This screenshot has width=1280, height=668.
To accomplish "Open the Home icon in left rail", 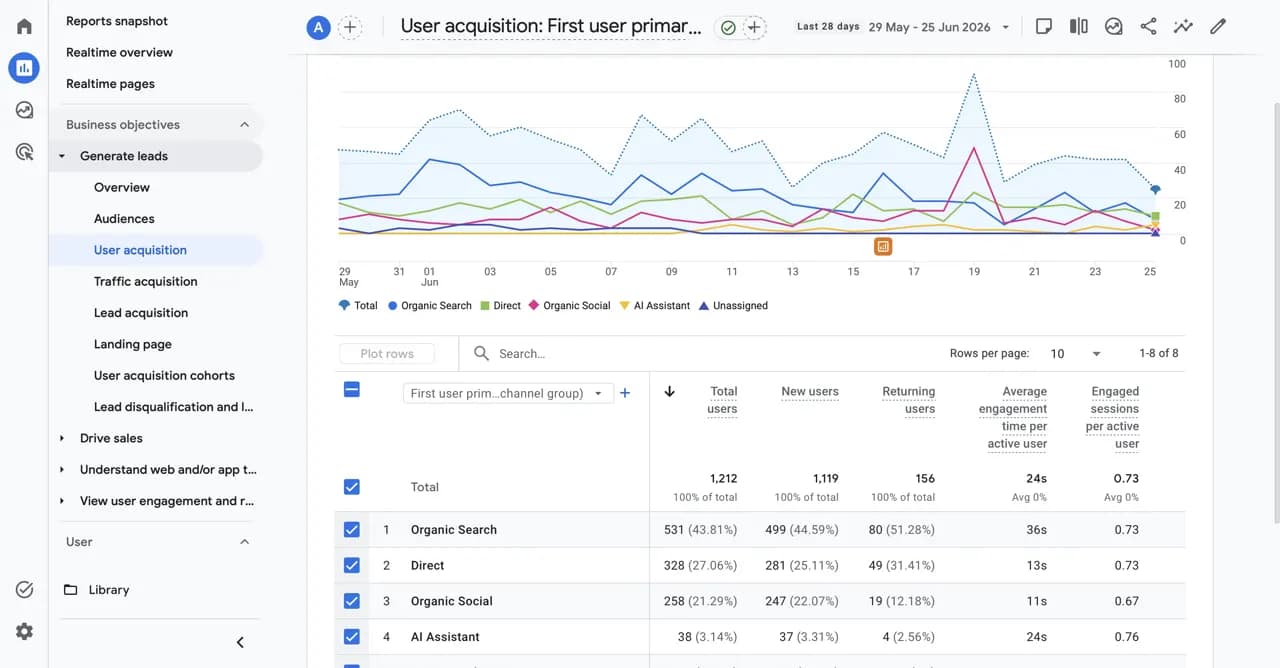I will [24, 26].
